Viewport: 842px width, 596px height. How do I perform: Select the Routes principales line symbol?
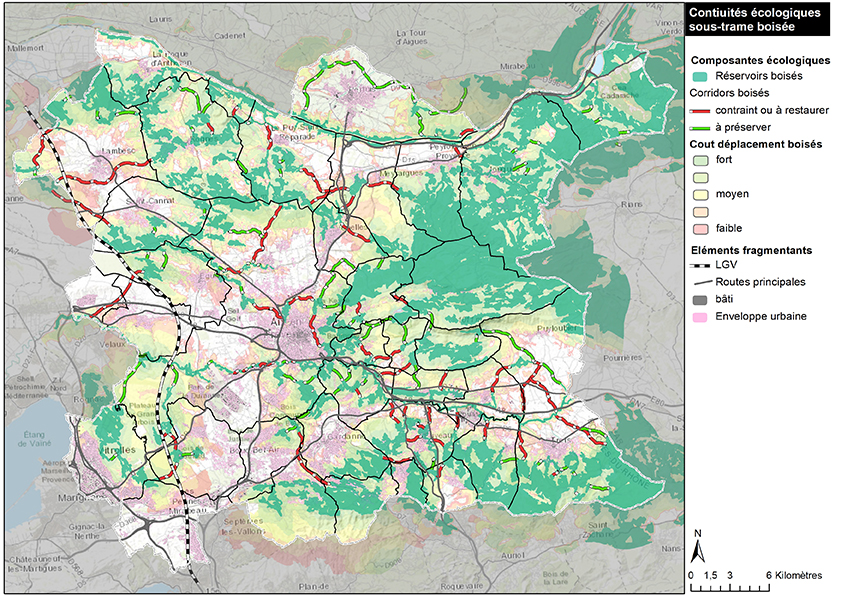click(x=700, y=282)
